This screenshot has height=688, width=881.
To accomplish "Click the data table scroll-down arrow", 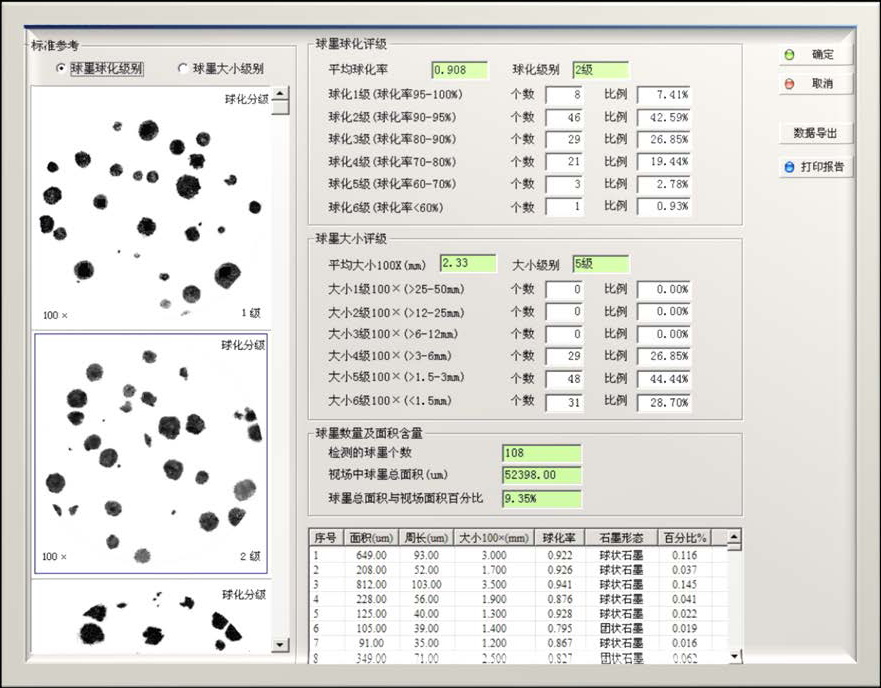I will (734, 656).
